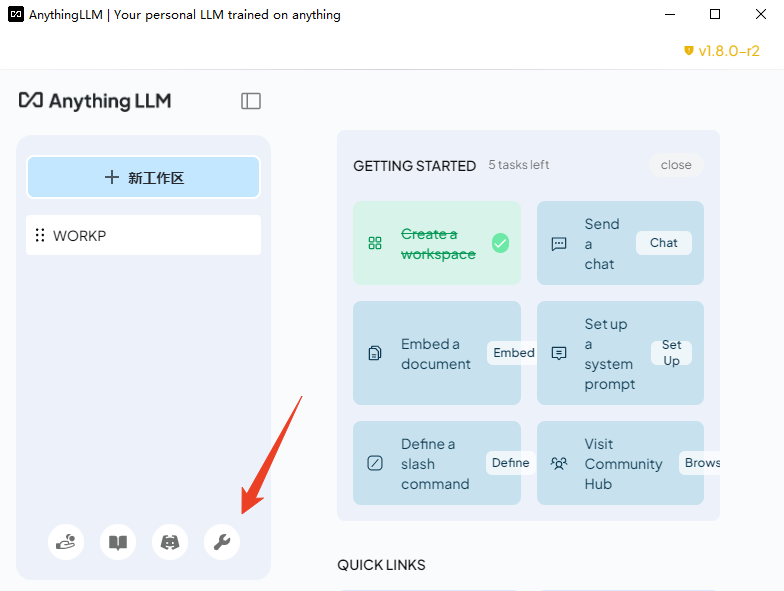Open settings via the wrench icon
This screenshot has height=591, width=784.
tap(222, 542)
